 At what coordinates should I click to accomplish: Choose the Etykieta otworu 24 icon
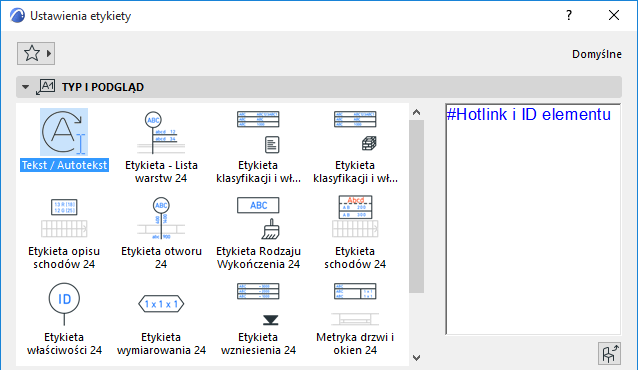(161, 218)
